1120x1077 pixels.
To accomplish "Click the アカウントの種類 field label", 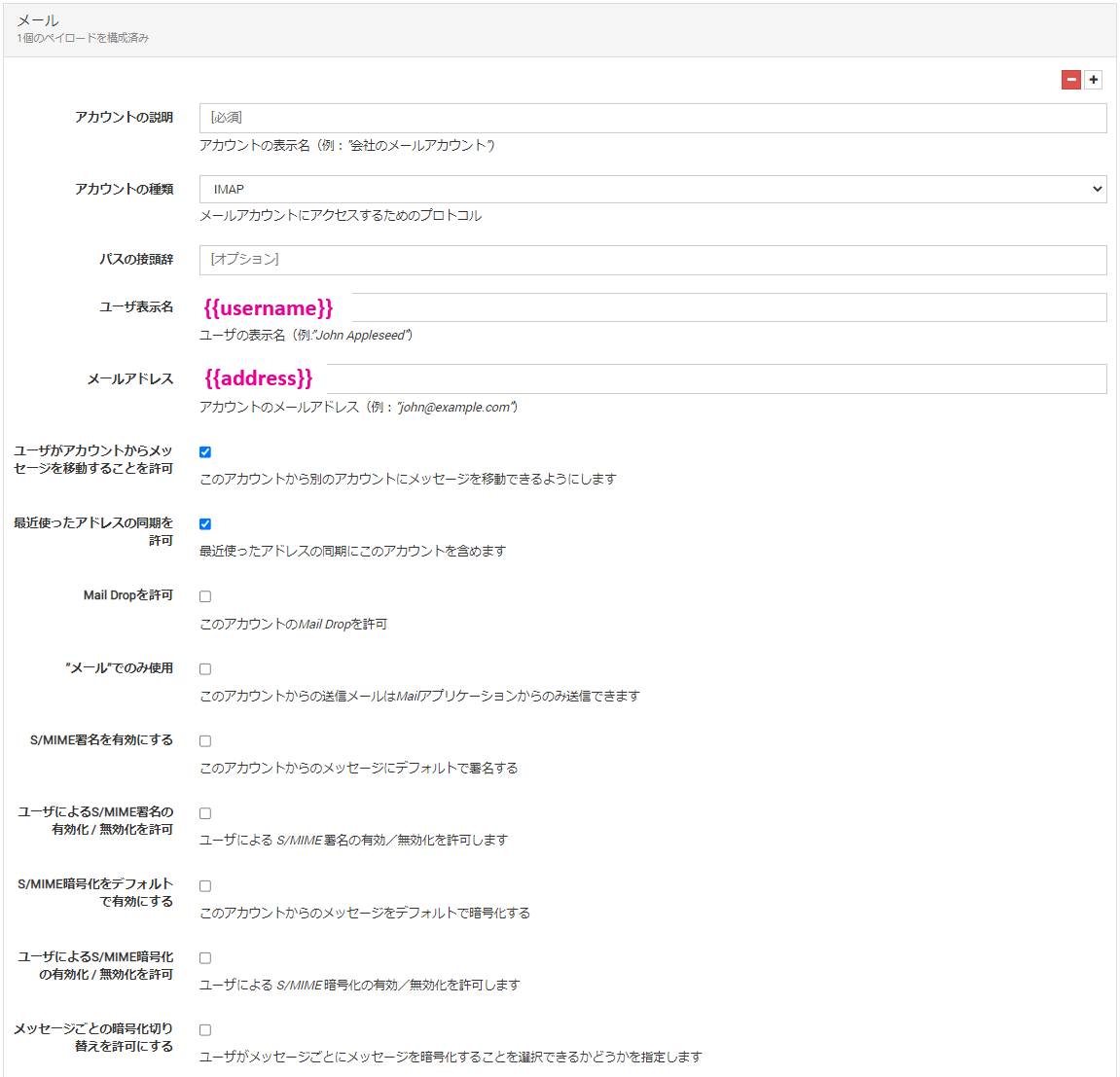I will (124, 189).
